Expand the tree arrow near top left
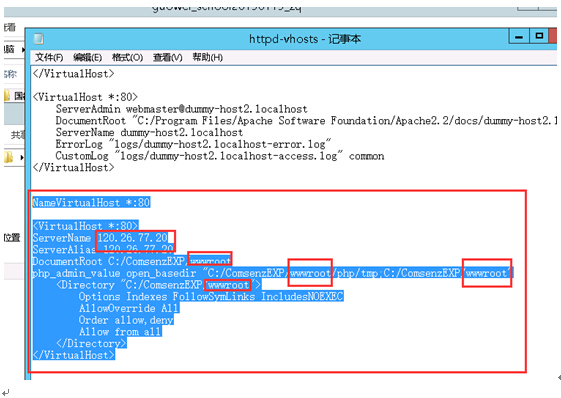 click(23, 49)
